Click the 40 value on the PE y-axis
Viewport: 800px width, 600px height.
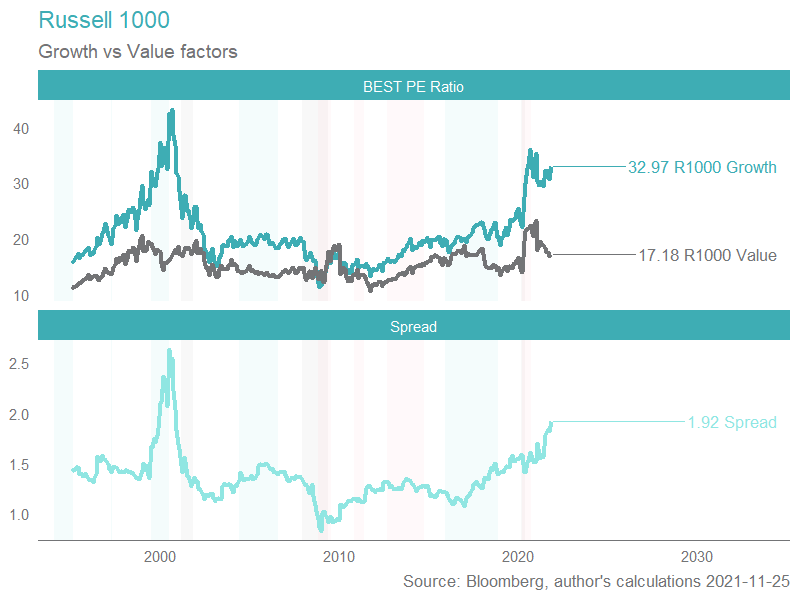[20, 129]
